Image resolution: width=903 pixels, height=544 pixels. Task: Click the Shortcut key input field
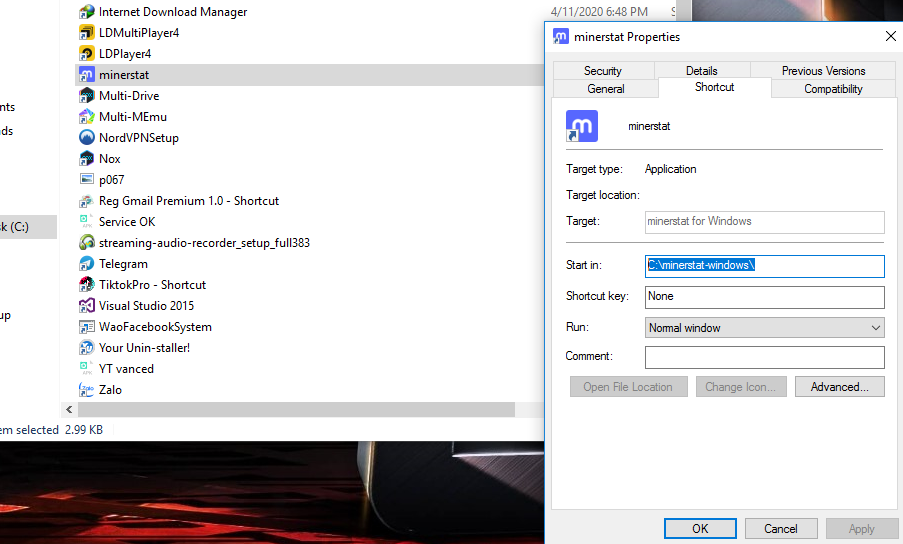(x=764, y=297)
